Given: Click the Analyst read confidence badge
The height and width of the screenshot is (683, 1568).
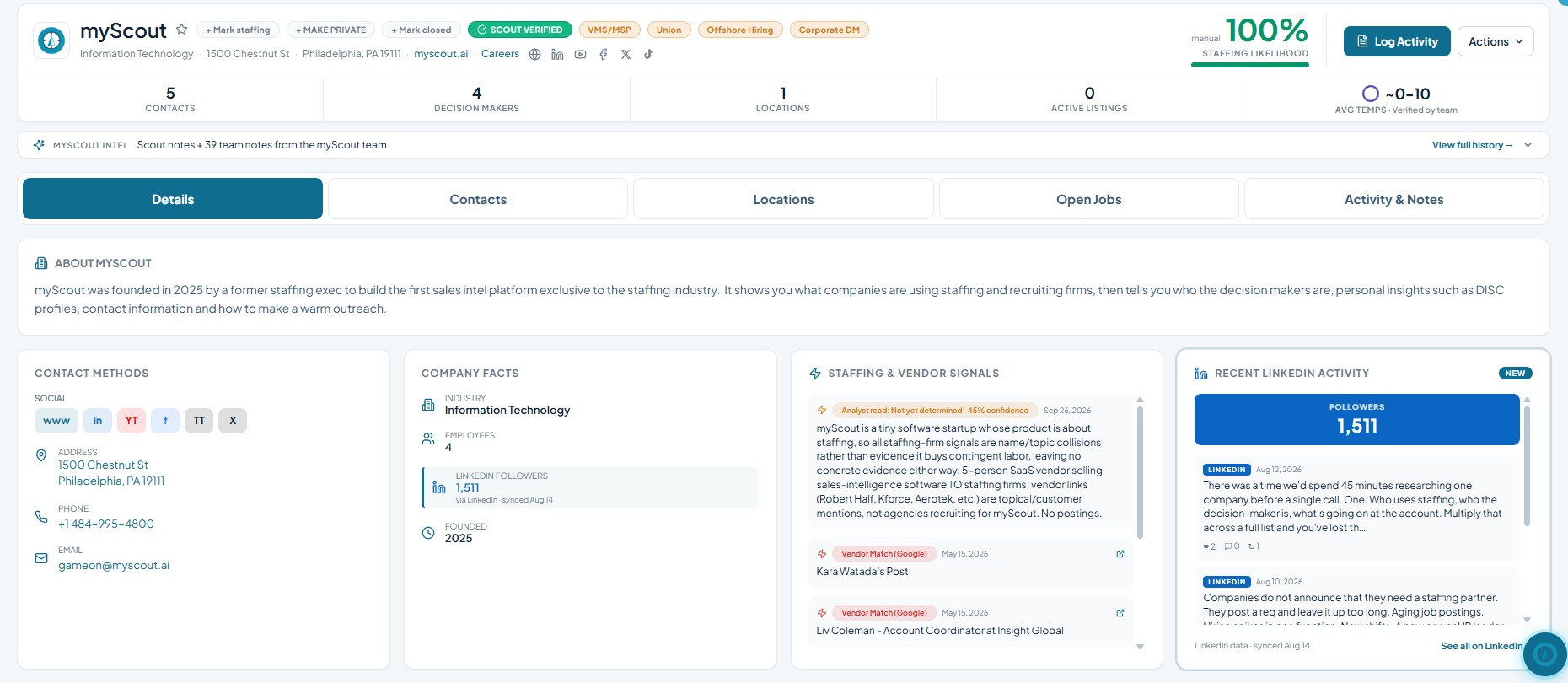Looking at the screenshot, I should (934, 411).
